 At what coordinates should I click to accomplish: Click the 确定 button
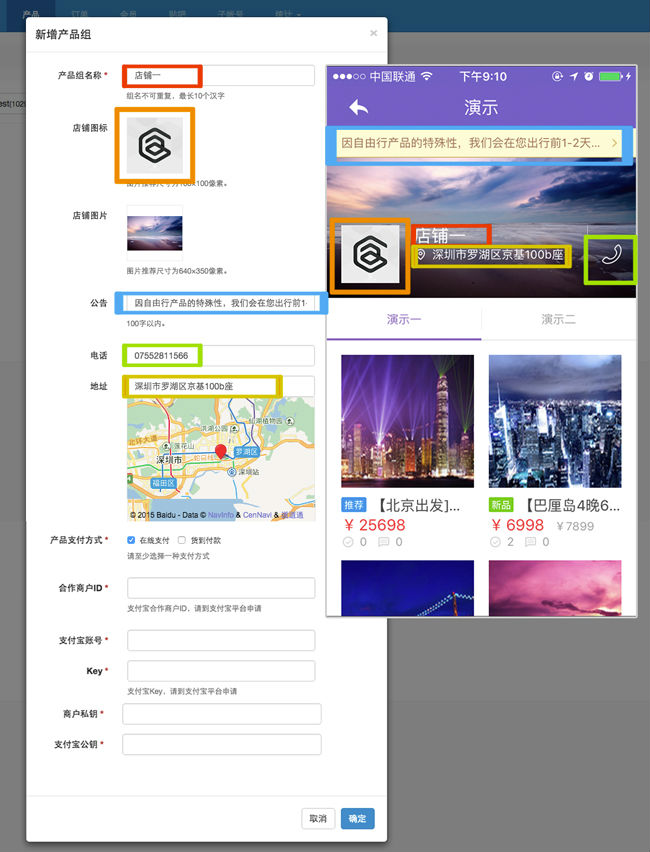(357, 819)
